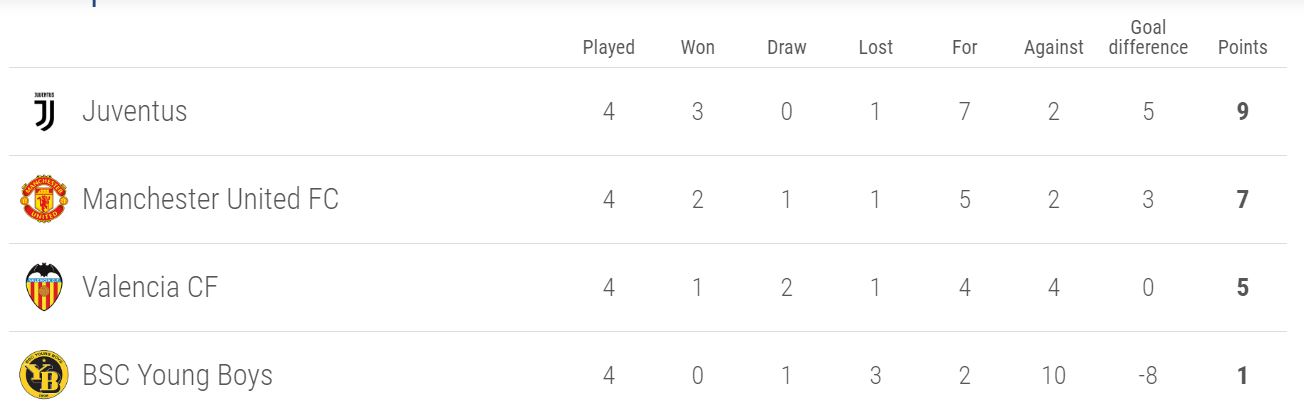
Task: Click the Against column header
Action: click(x=1054, y=47)
